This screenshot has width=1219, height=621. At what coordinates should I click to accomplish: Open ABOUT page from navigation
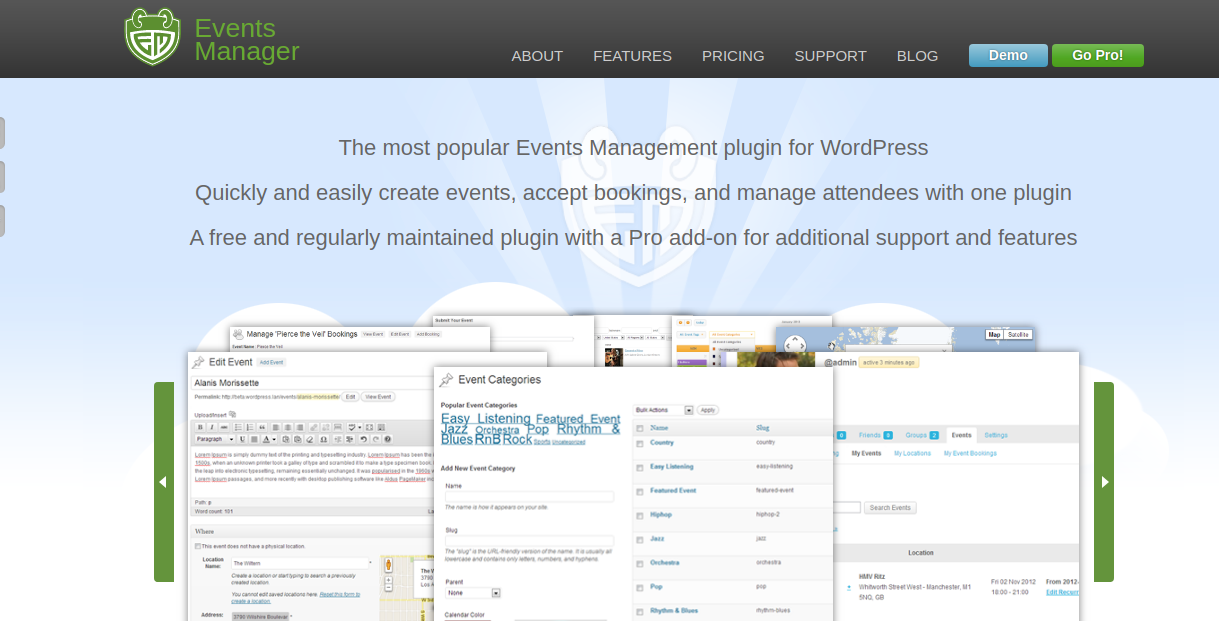(x=537, y=56)
